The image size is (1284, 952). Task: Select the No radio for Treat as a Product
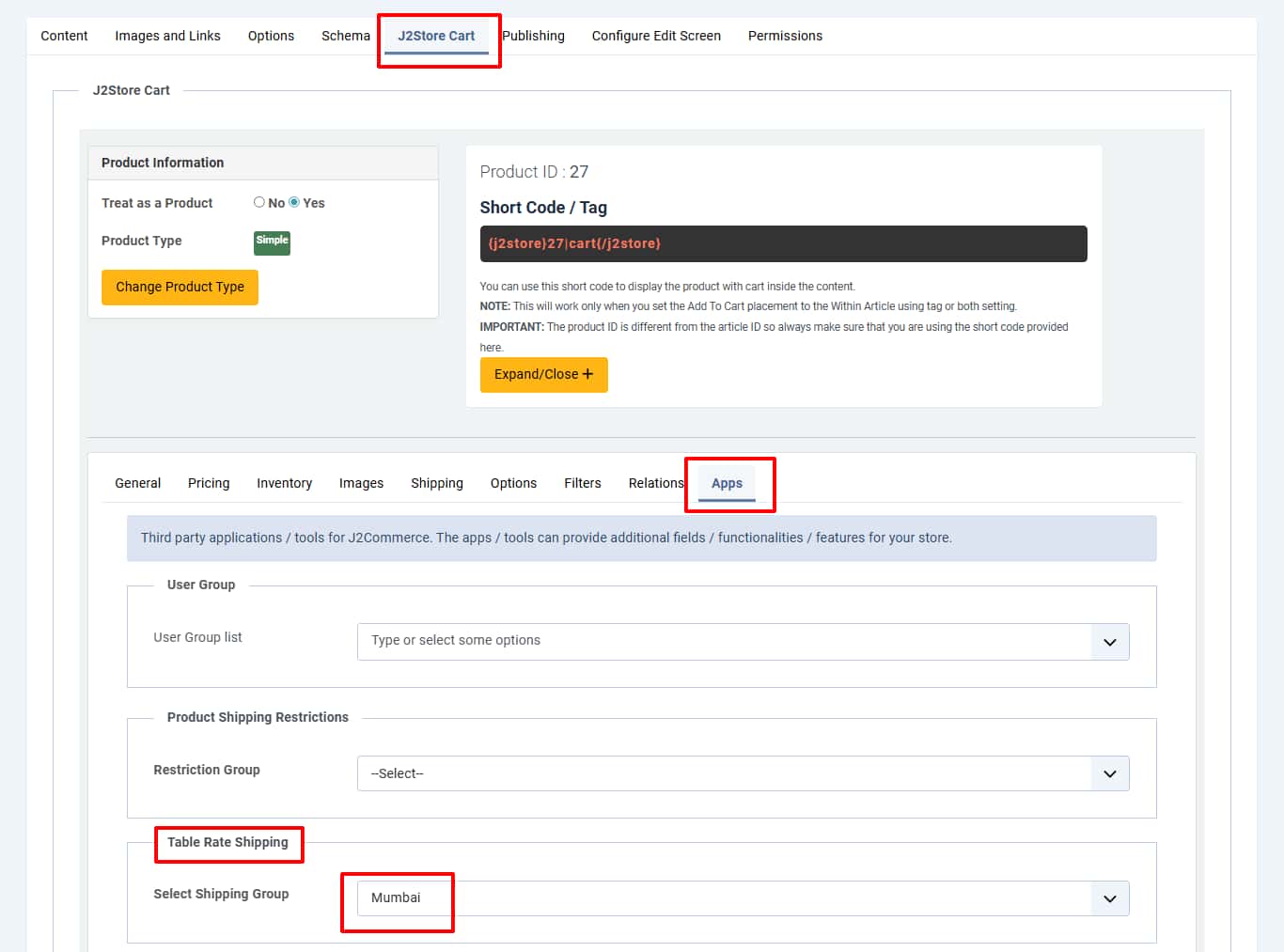coord(259,202)
